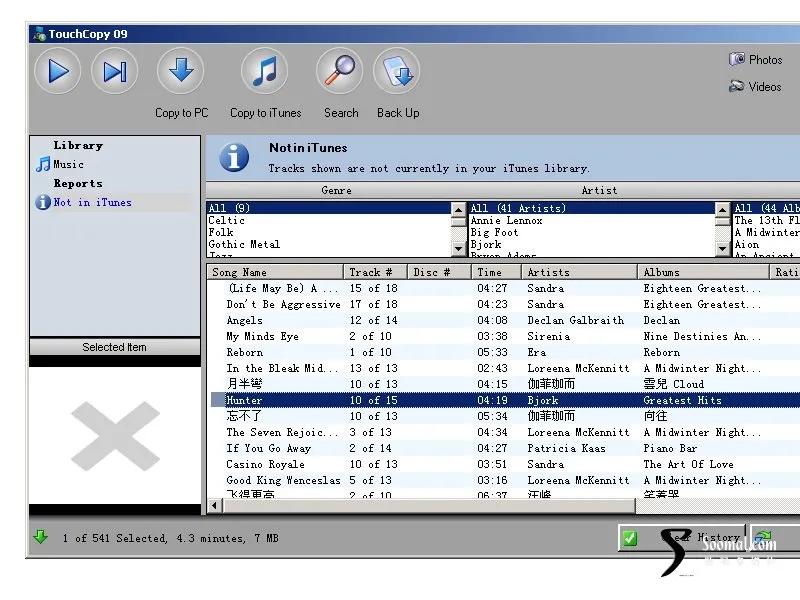Screen dimensions: 800x600
Task: Click the TouchCopy 09 title bar icon
Action: [39, 34]
